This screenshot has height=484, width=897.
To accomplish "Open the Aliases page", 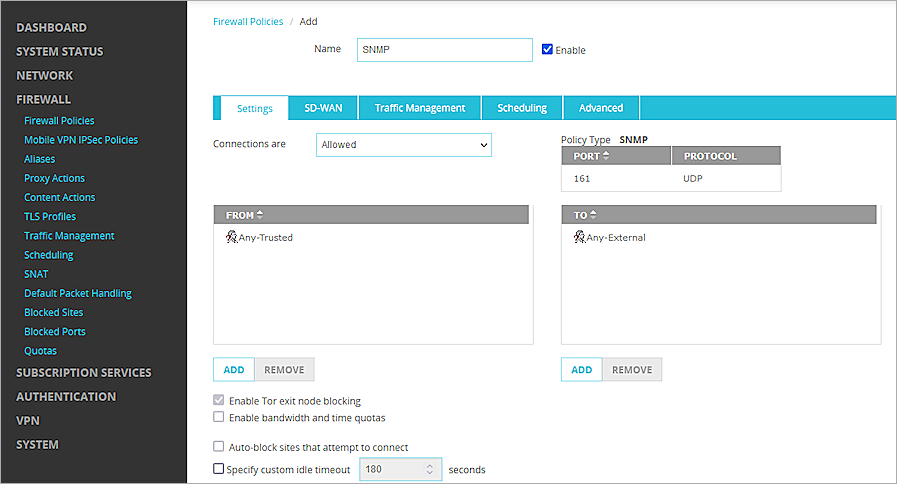I will pyautogui.click(x=39, y=159).
